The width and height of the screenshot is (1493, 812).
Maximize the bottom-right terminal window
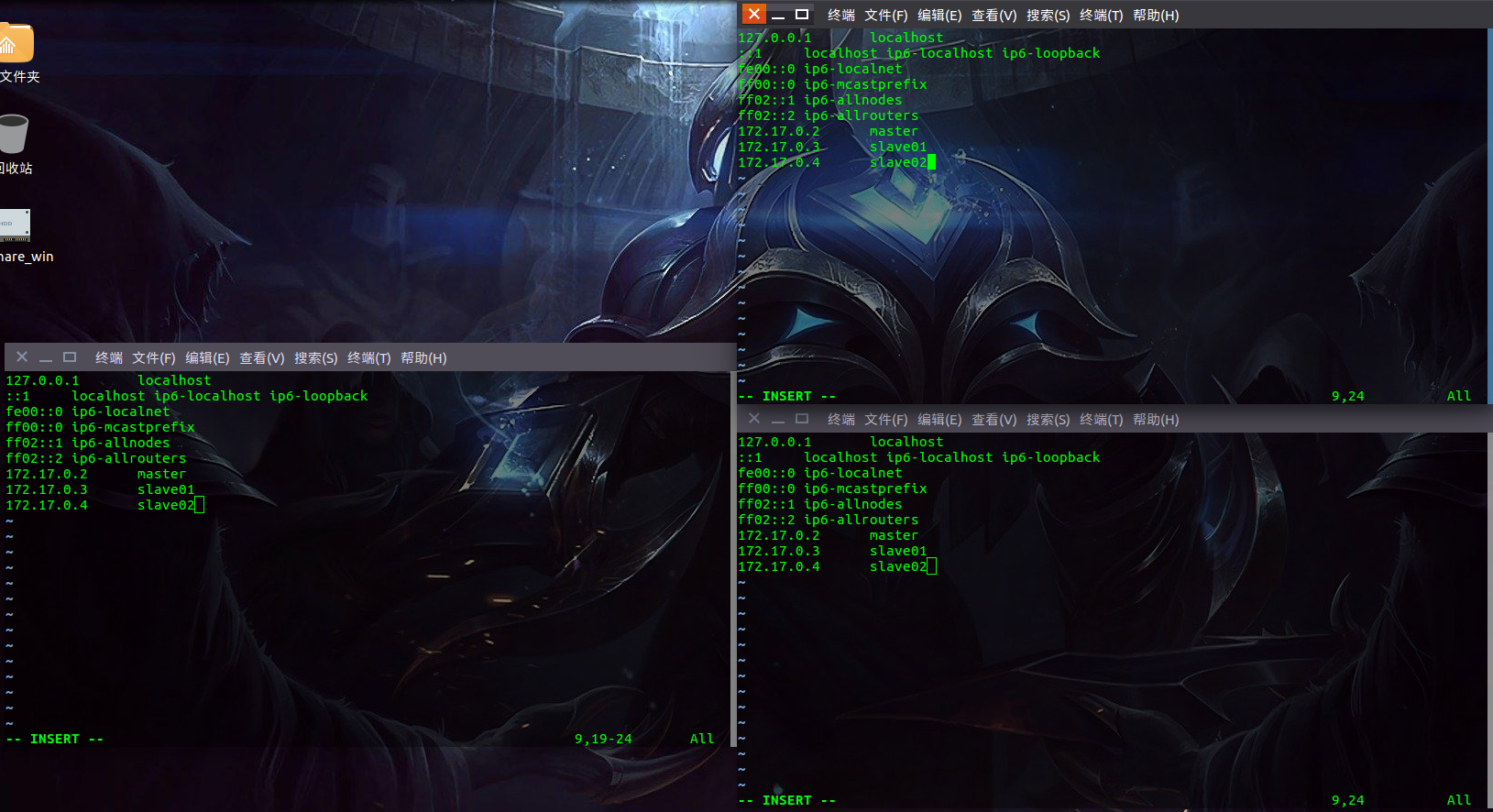(802, 418)
